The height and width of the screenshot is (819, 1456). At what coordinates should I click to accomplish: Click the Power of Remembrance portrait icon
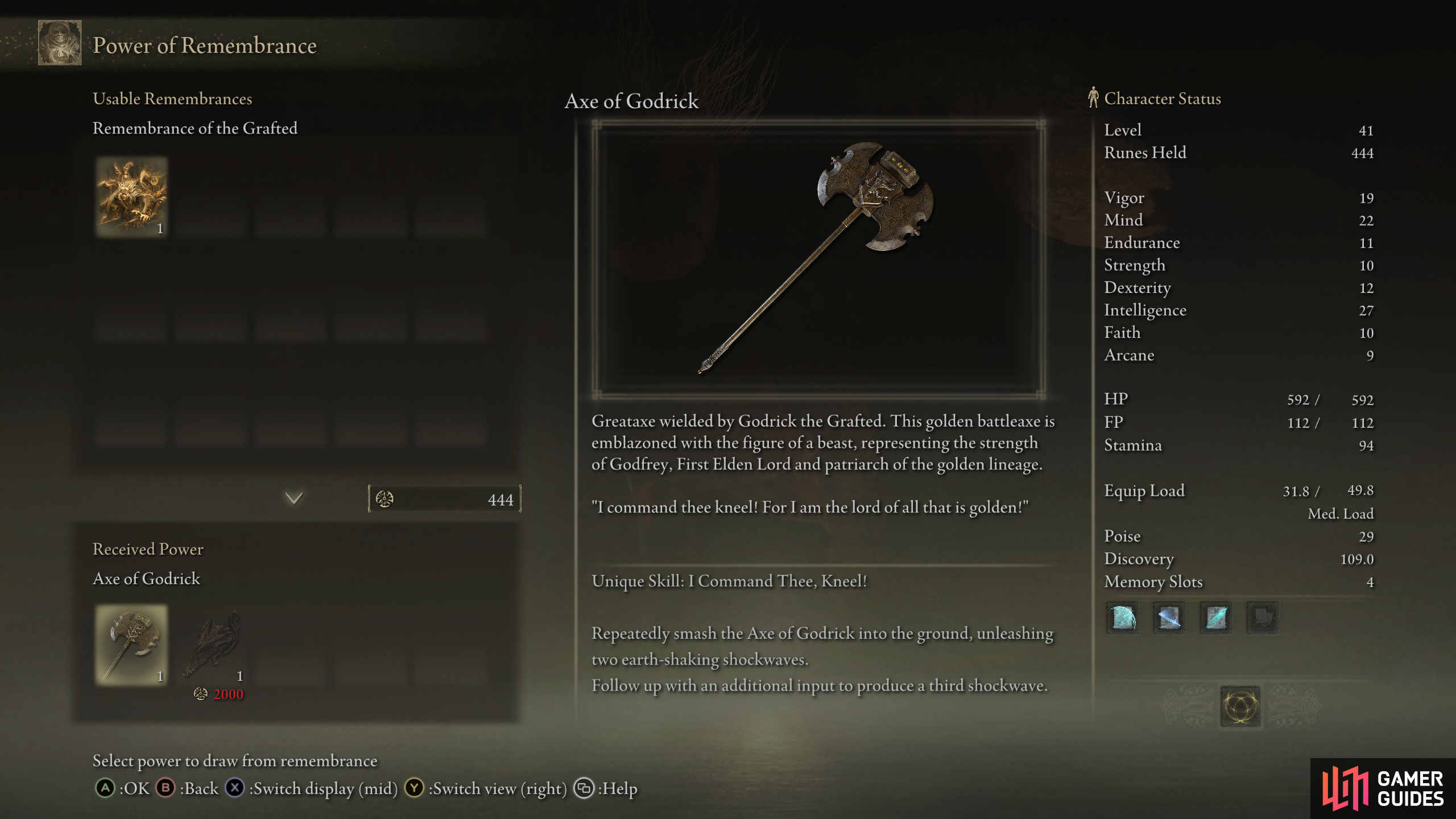click(60, 43)
